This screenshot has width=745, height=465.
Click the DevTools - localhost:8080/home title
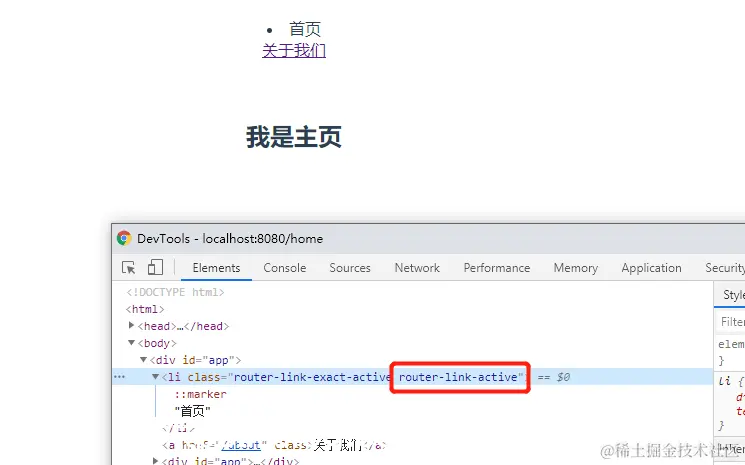pyautogui.click(x=230, y=238)
